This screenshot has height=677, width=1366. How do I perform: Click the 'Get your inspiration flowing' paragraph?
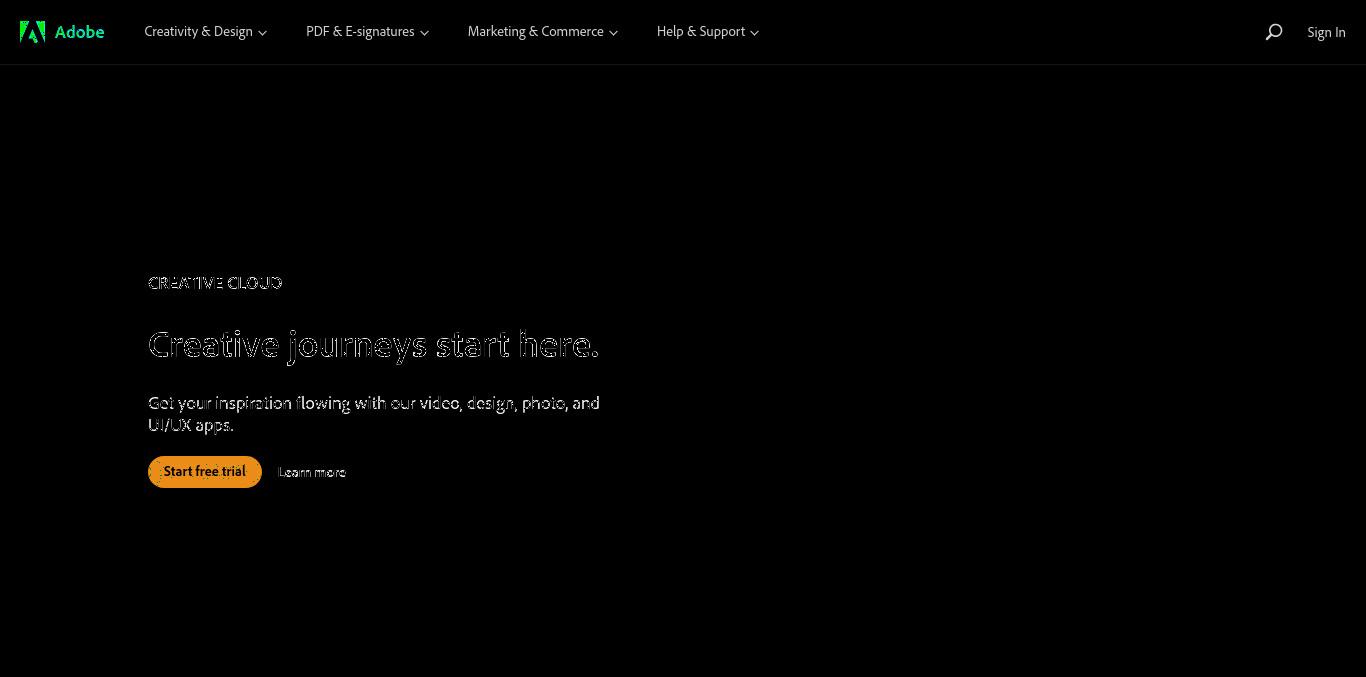point(374,414)
